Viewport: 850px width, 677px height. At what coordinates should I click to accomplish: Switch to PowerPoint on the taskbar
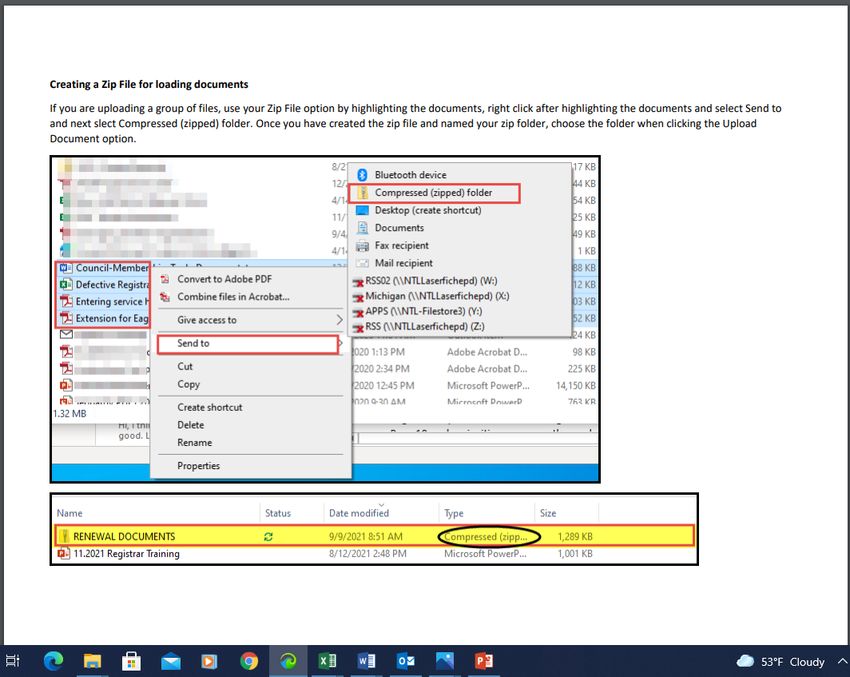pyautogui.click(x=484, y=661)
